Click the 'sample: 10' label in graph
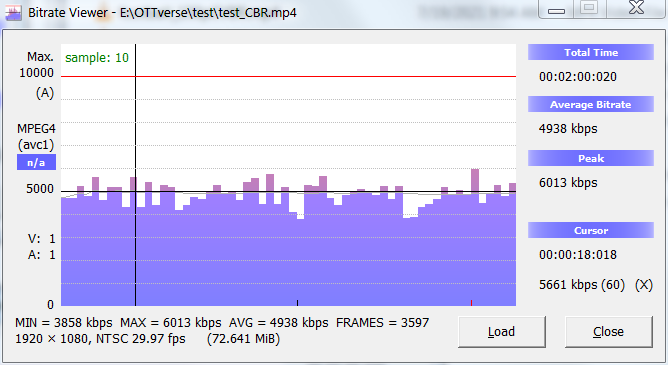The image size is (668, 365). (97, 57)
